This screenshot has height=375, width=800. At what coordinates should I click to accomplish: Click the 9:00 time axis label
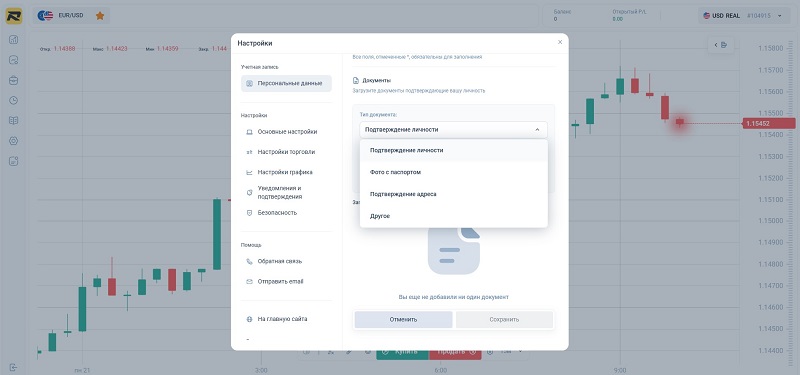tap(620, 370)
